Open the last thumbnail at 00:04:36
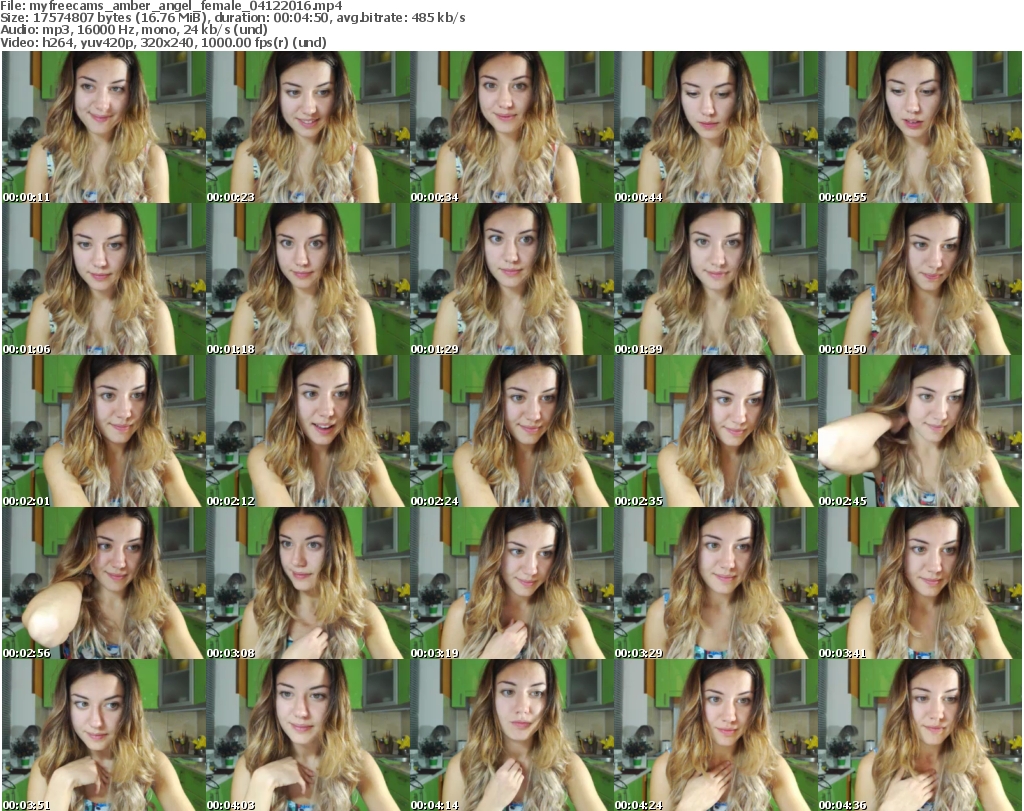The height and width of the screenshot is (811, 1024). [x=919, y=735]
